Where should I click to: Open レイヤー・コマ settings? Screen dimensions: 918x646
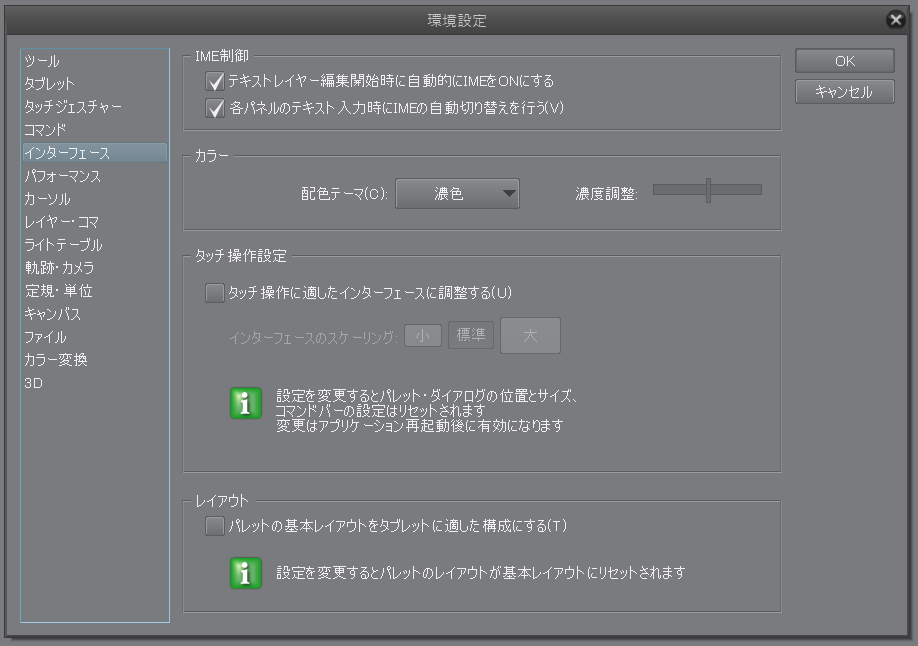pyautogui.click(x=95, y=222)
